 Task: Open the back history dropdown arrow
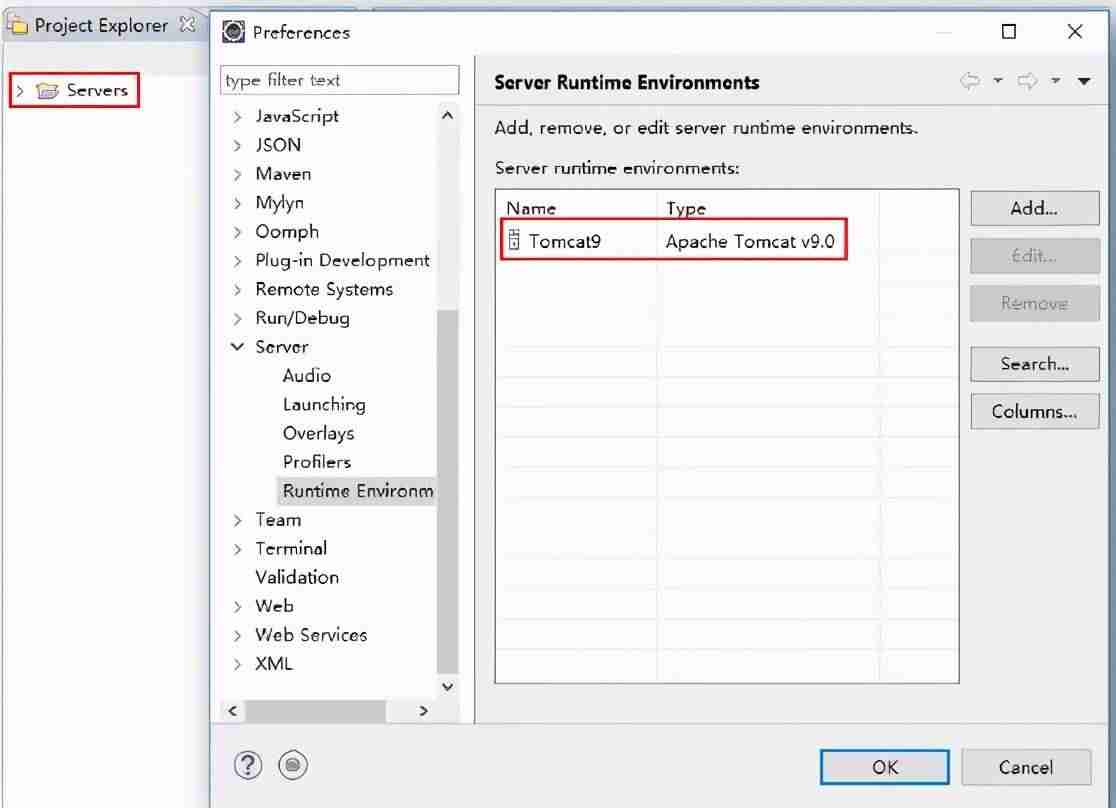[998, 80]
